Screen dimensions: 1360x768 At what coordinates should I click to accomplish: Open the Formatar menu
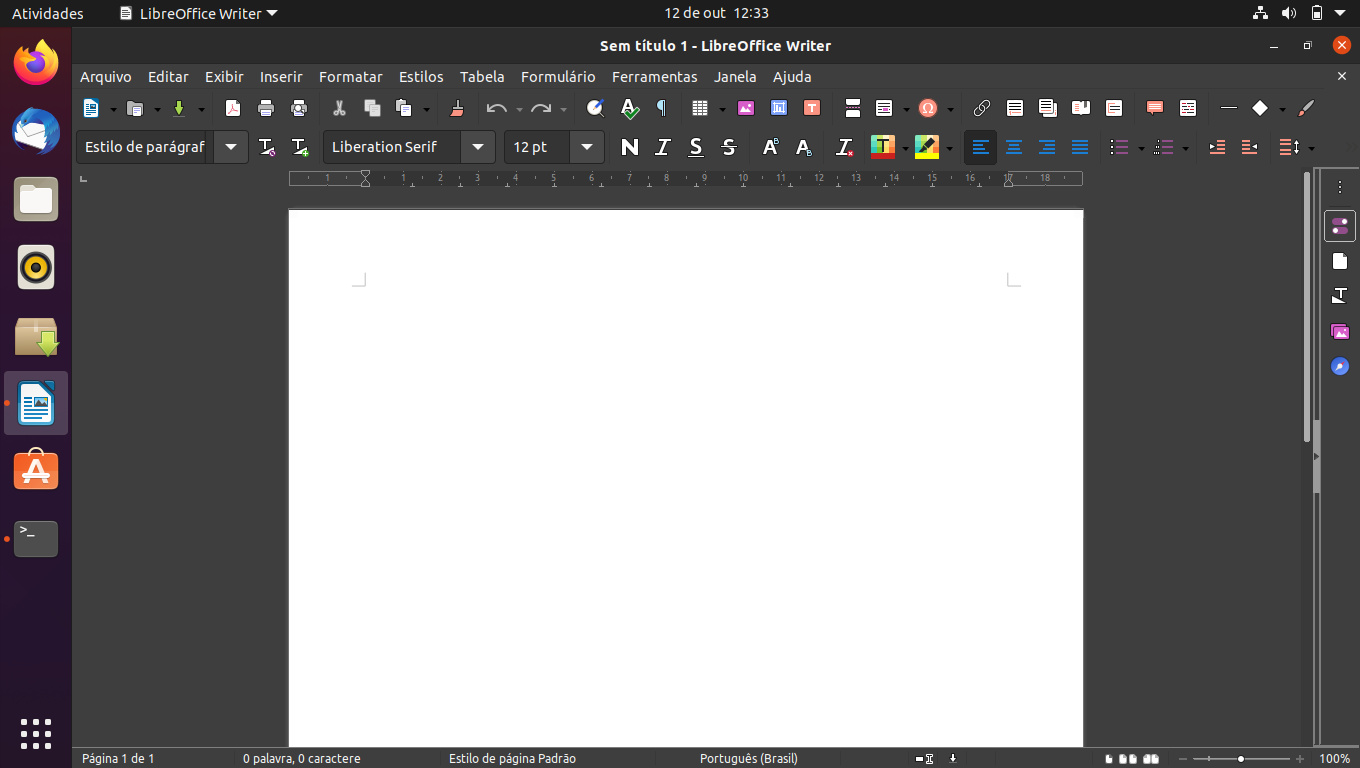coord(351,77)
